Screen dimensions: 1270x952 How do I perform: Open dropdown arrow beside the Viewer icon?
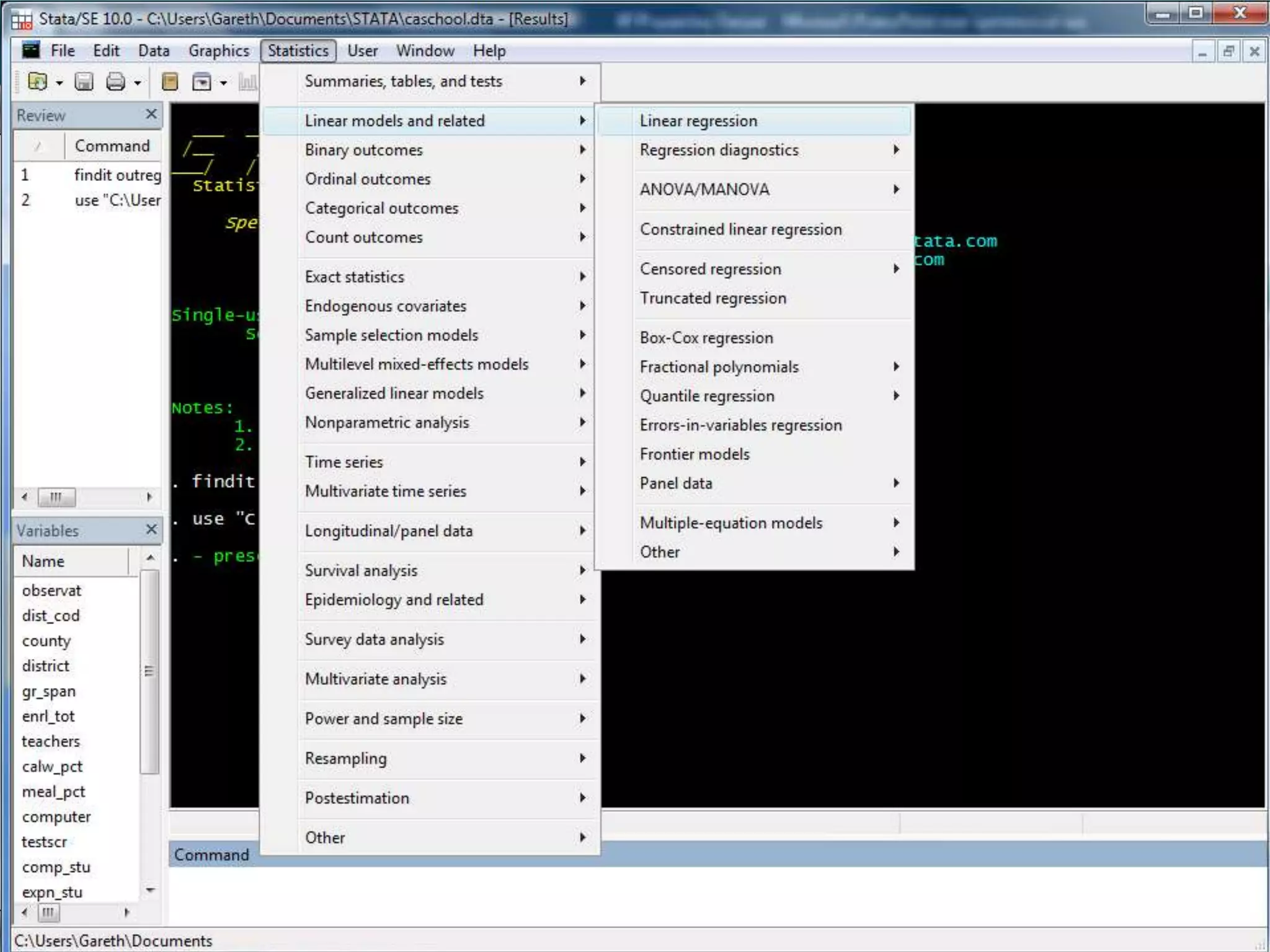[x=223, y=82]
